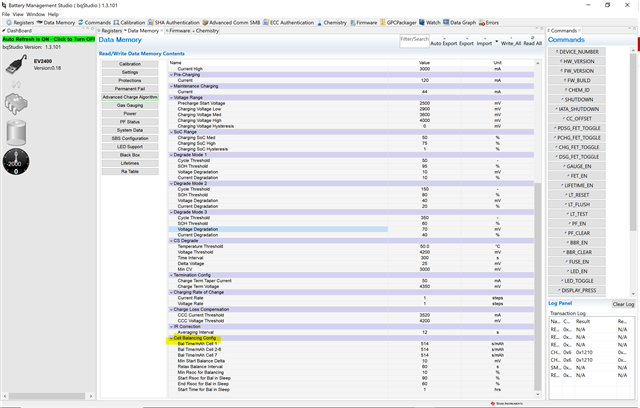
Task: Click Read All button
Action: pos(533,43)
